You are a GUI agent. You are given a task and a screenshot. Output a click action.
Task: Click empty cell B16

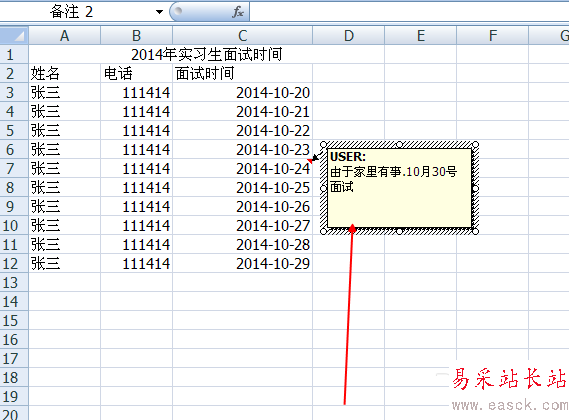136,339
